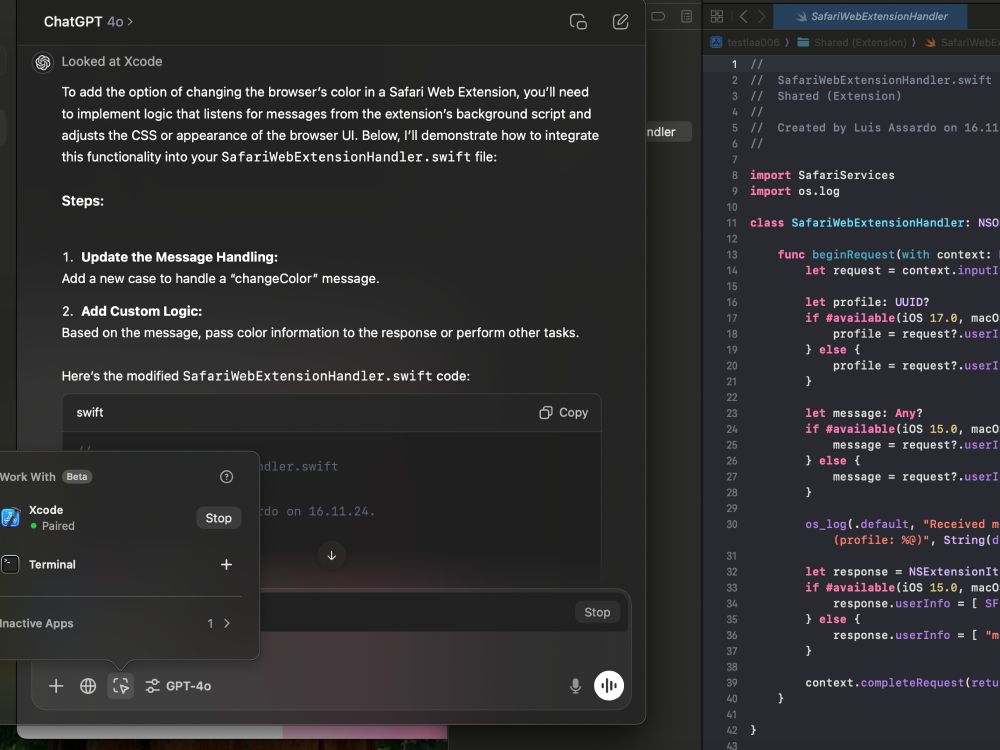
Task: Click line number 11 in Xcode gutter
Action: point(732,223)
